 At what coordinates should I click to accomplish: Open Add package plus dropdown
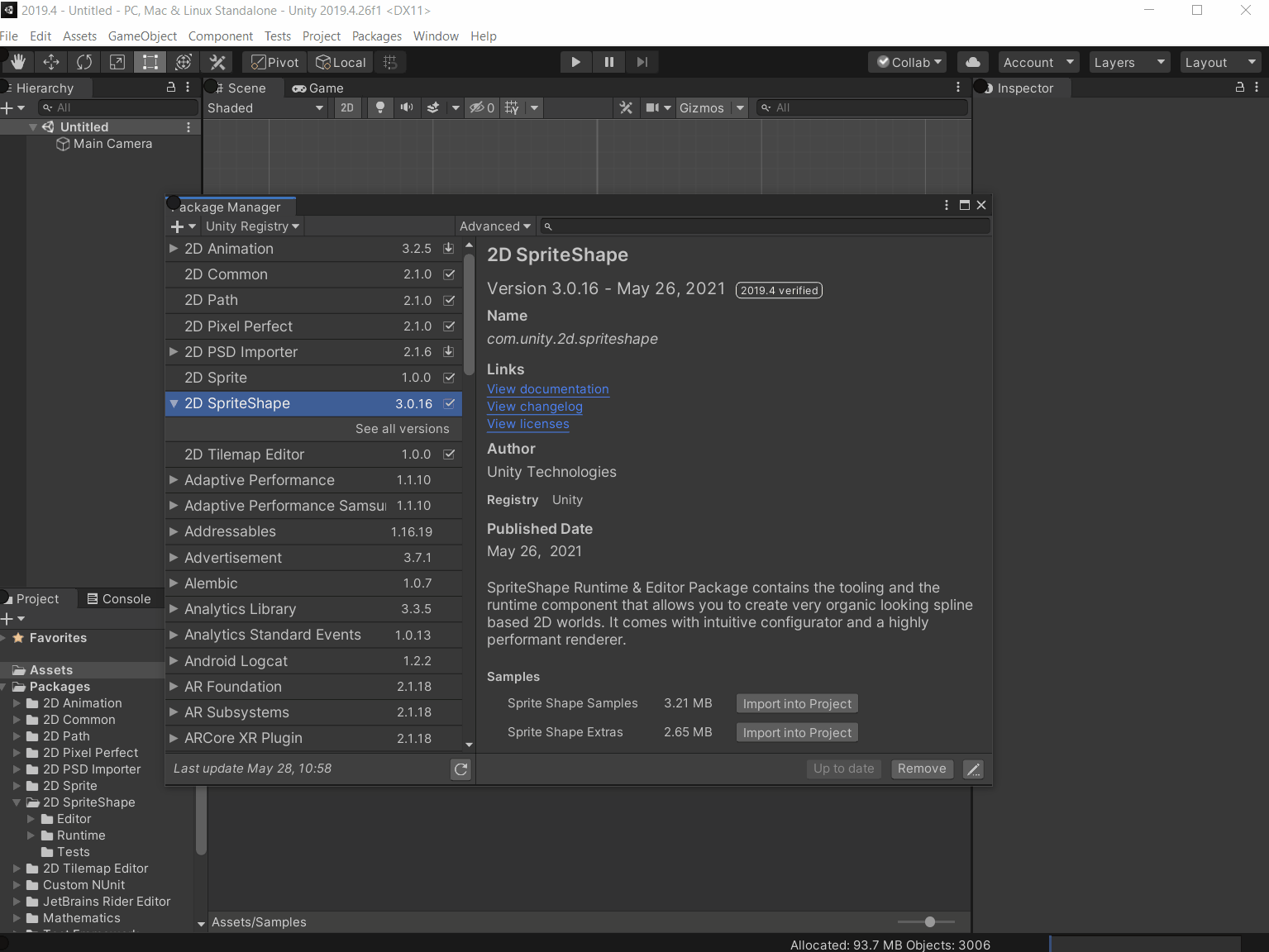pyautogui.click(x=183, y=226)
